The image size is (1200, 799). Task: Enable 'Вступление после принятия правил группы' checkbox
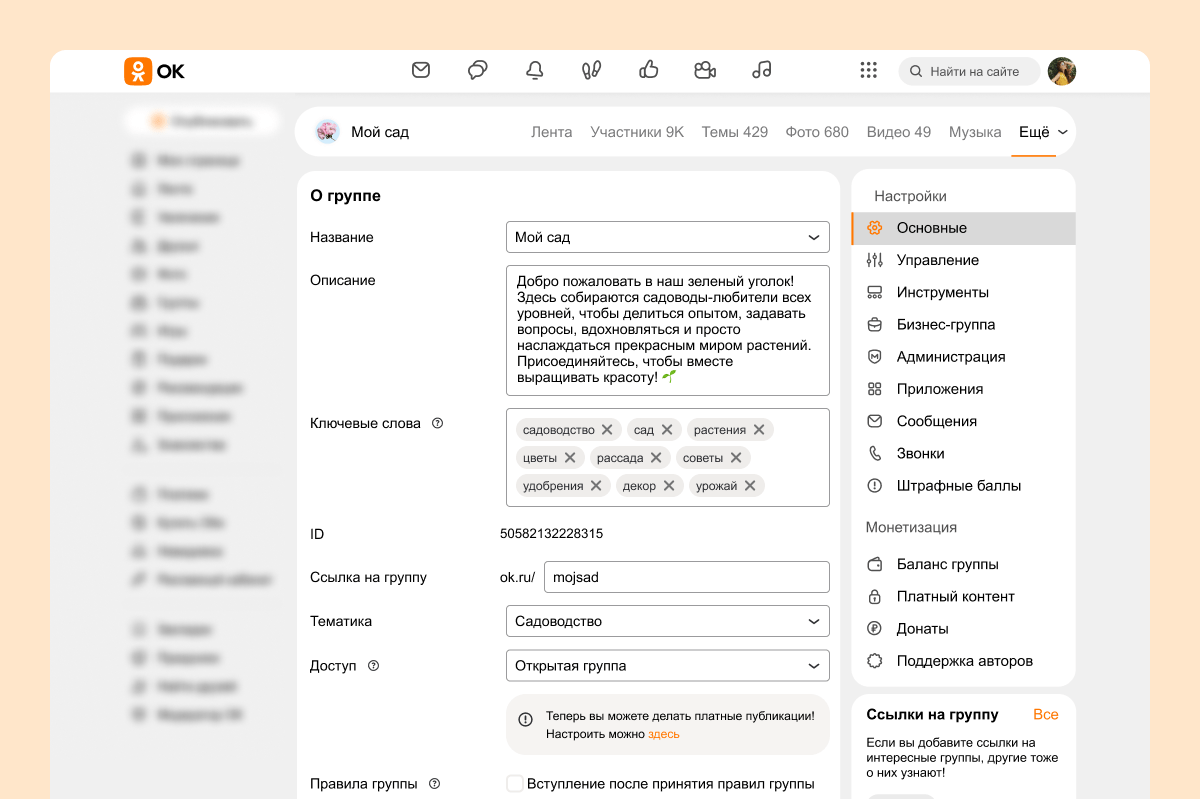point(515,783)
